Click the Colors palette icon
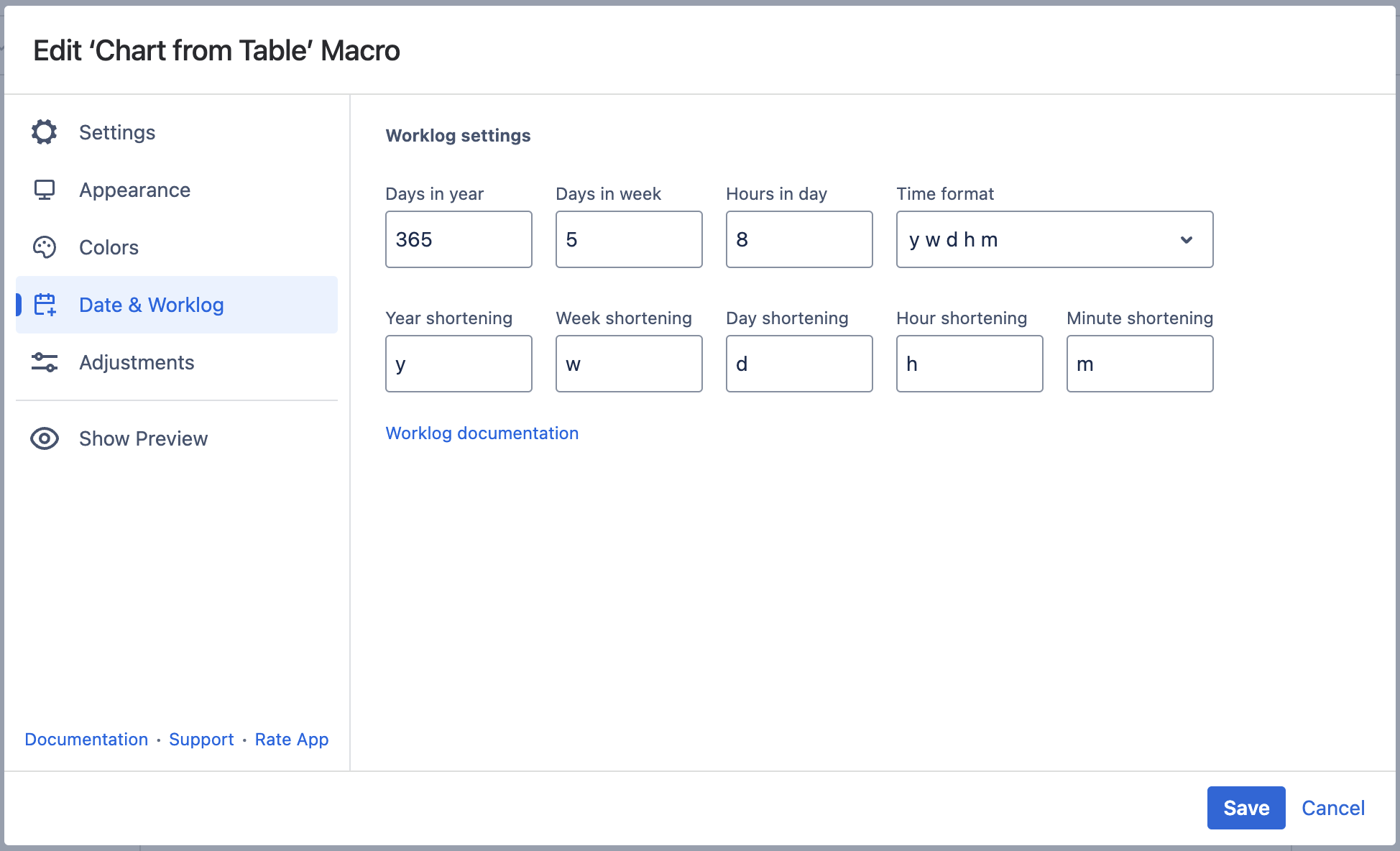 click(x=44, y=247)
